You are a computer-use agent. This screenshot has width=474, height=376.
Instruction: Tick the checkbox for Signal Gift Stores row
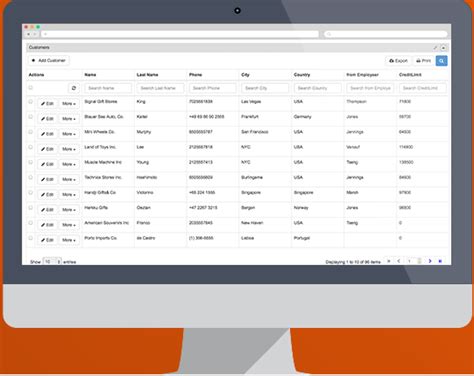tap(31, 101)
